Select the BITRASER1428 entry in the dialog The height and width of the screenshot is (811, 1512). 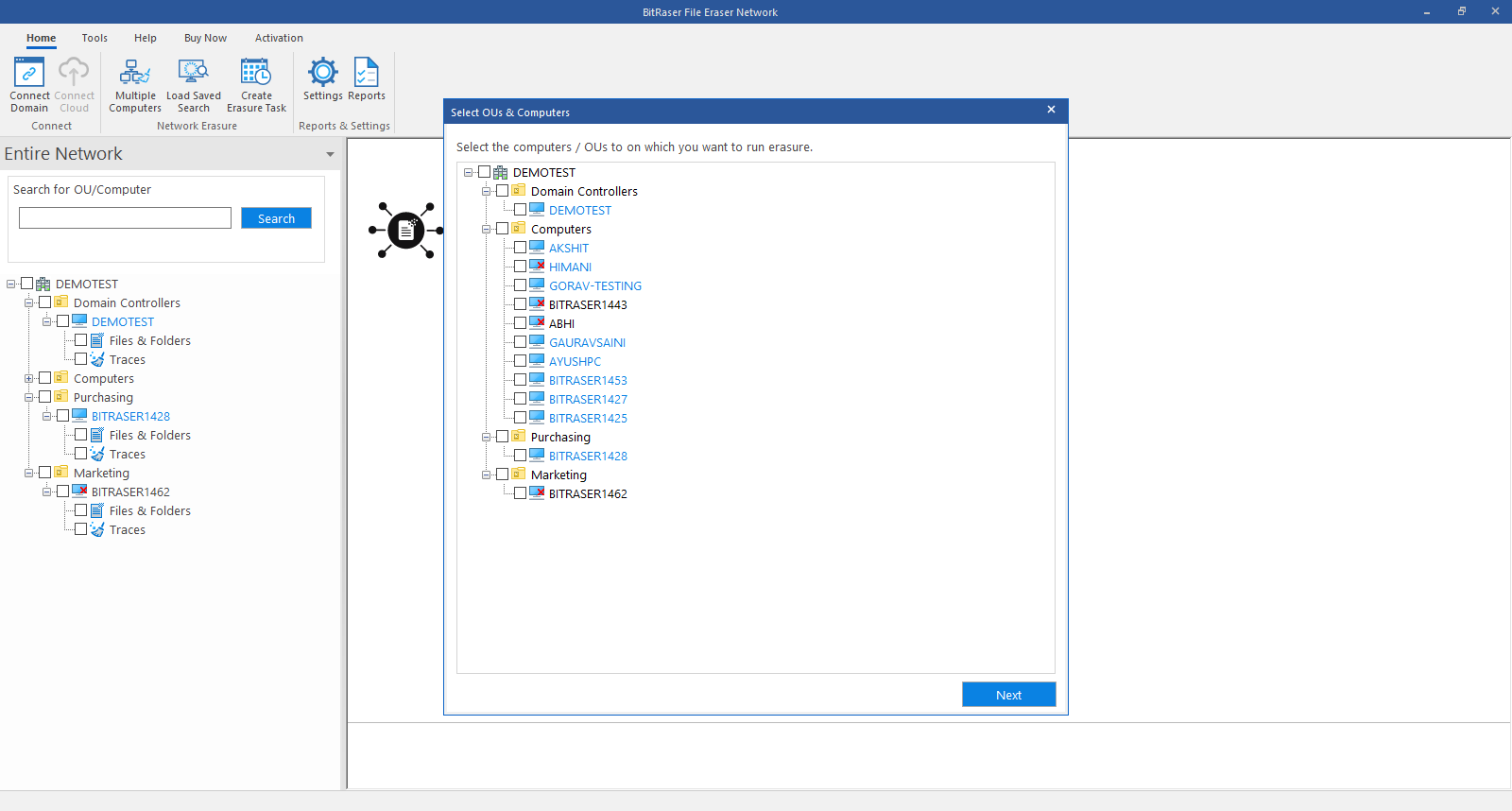[588, 456]
